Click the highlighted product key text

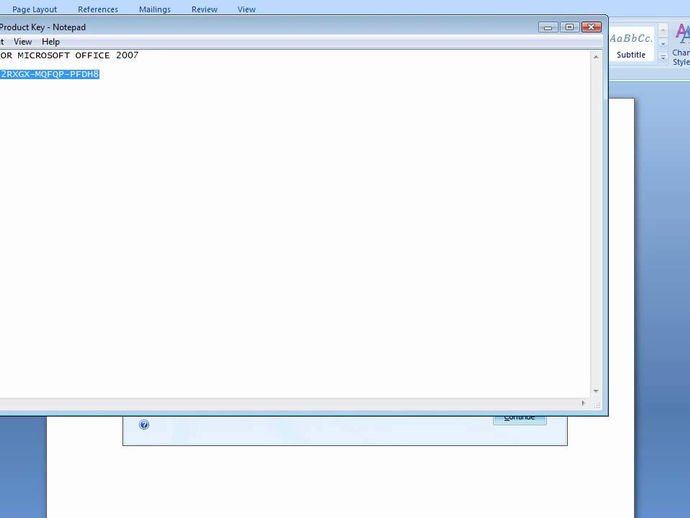pos(50,74)
